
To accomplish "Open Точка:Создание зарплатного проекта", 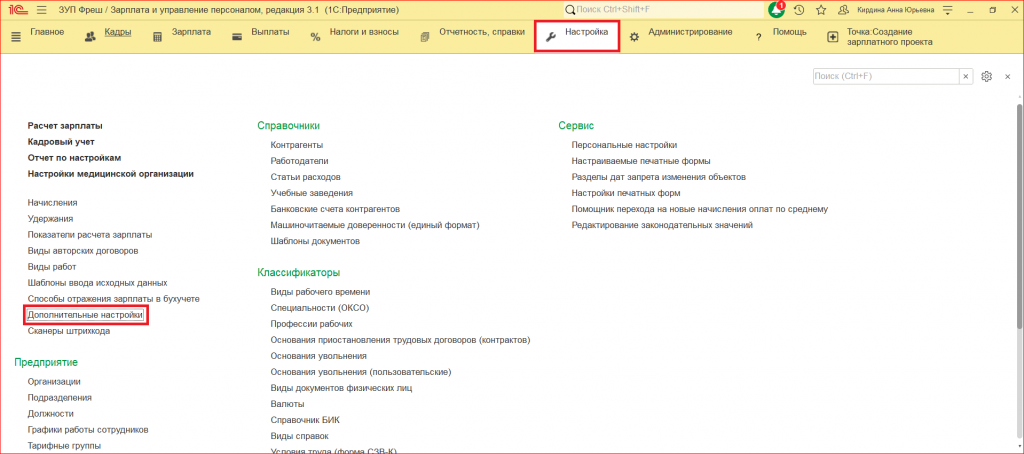I will (x=889, y=37).
